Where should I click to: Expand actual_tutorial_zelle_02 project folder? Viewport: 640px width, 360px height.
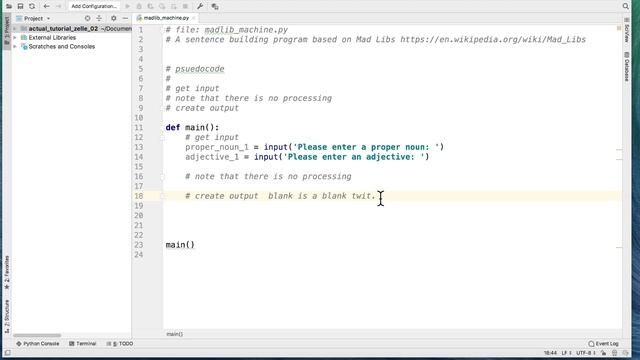coord(15,29)
